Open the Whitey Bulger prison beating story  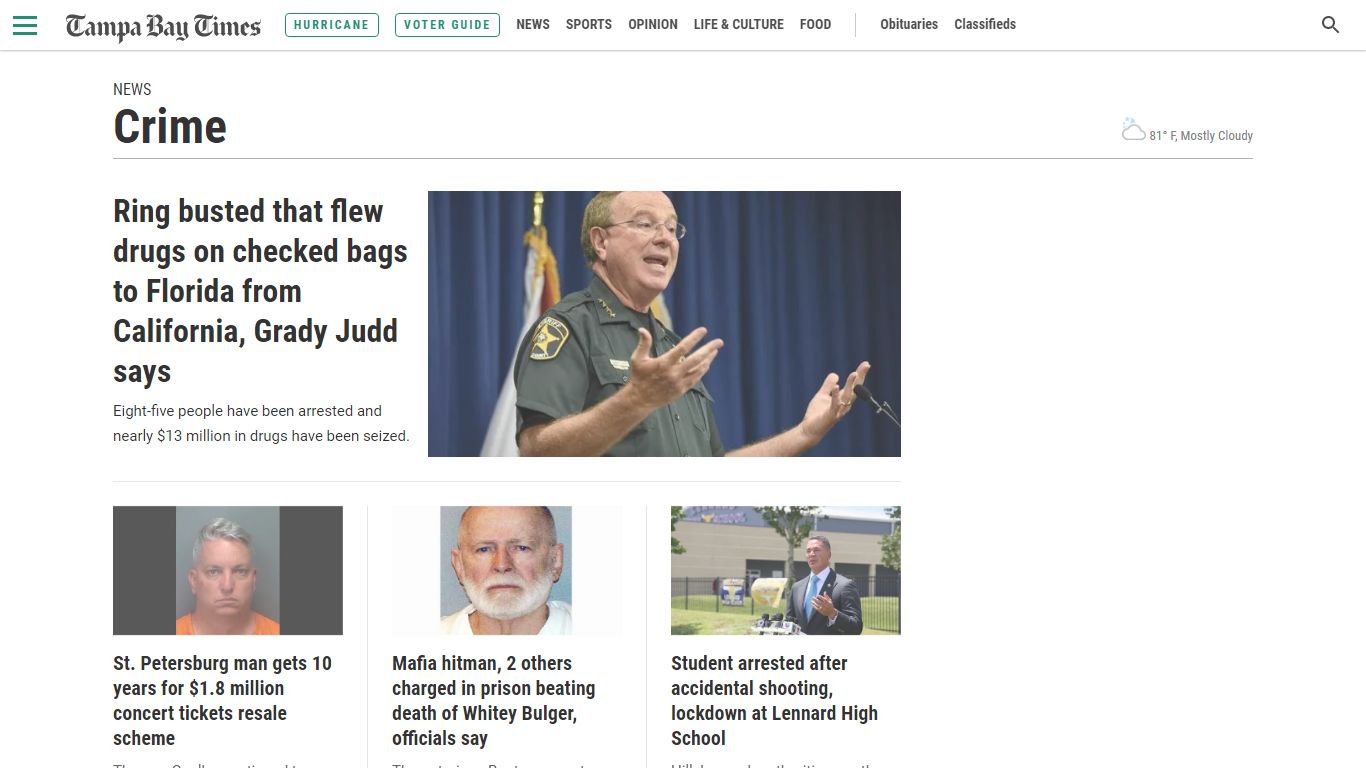(x=495, y=700)
